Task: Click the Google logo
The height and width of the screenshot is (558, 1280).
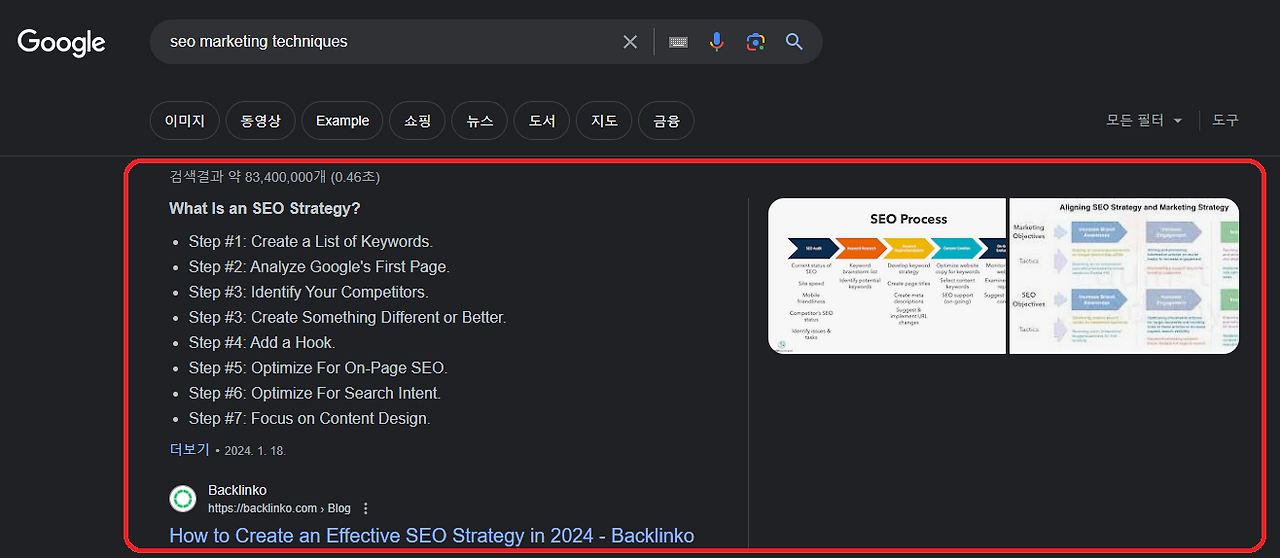Action: click(x=61, y=42)
